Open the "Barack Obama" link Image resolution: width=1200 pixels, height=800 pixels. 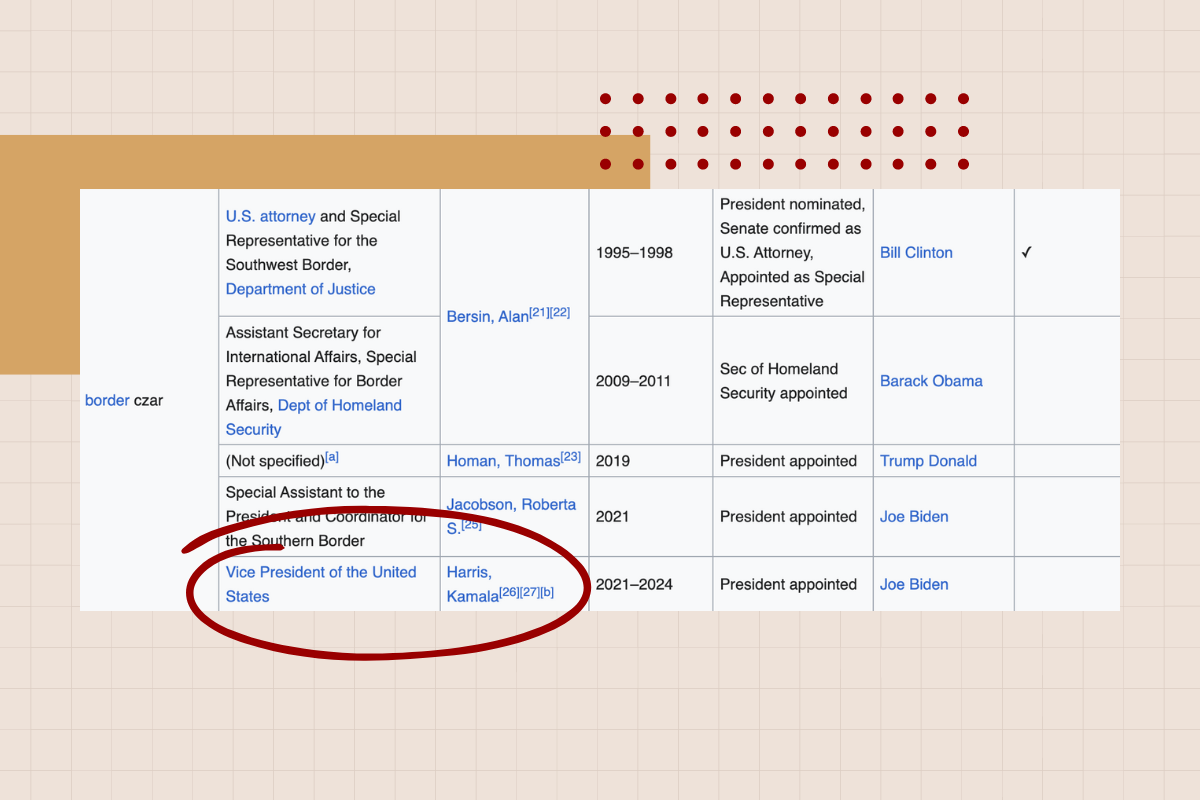click(931, 380)
